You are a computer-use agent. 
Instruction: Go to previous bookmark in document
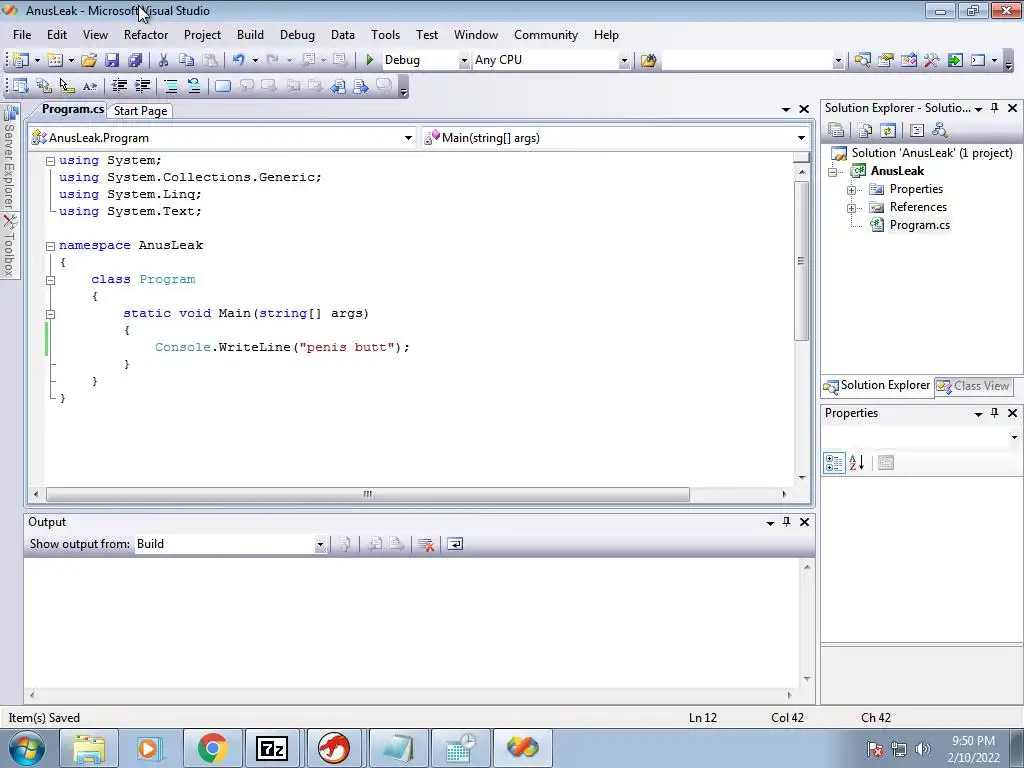pos(338,86)
